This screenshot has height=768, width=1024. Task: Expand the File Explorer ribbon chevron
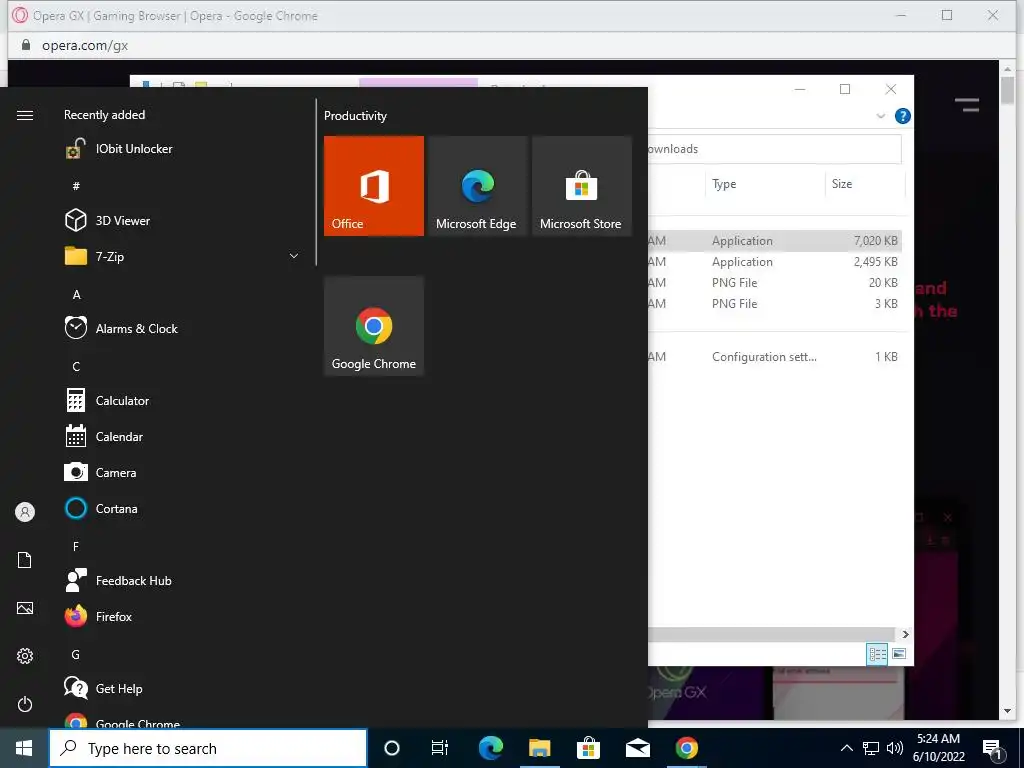pyautogui.click(x=880, y=116)
